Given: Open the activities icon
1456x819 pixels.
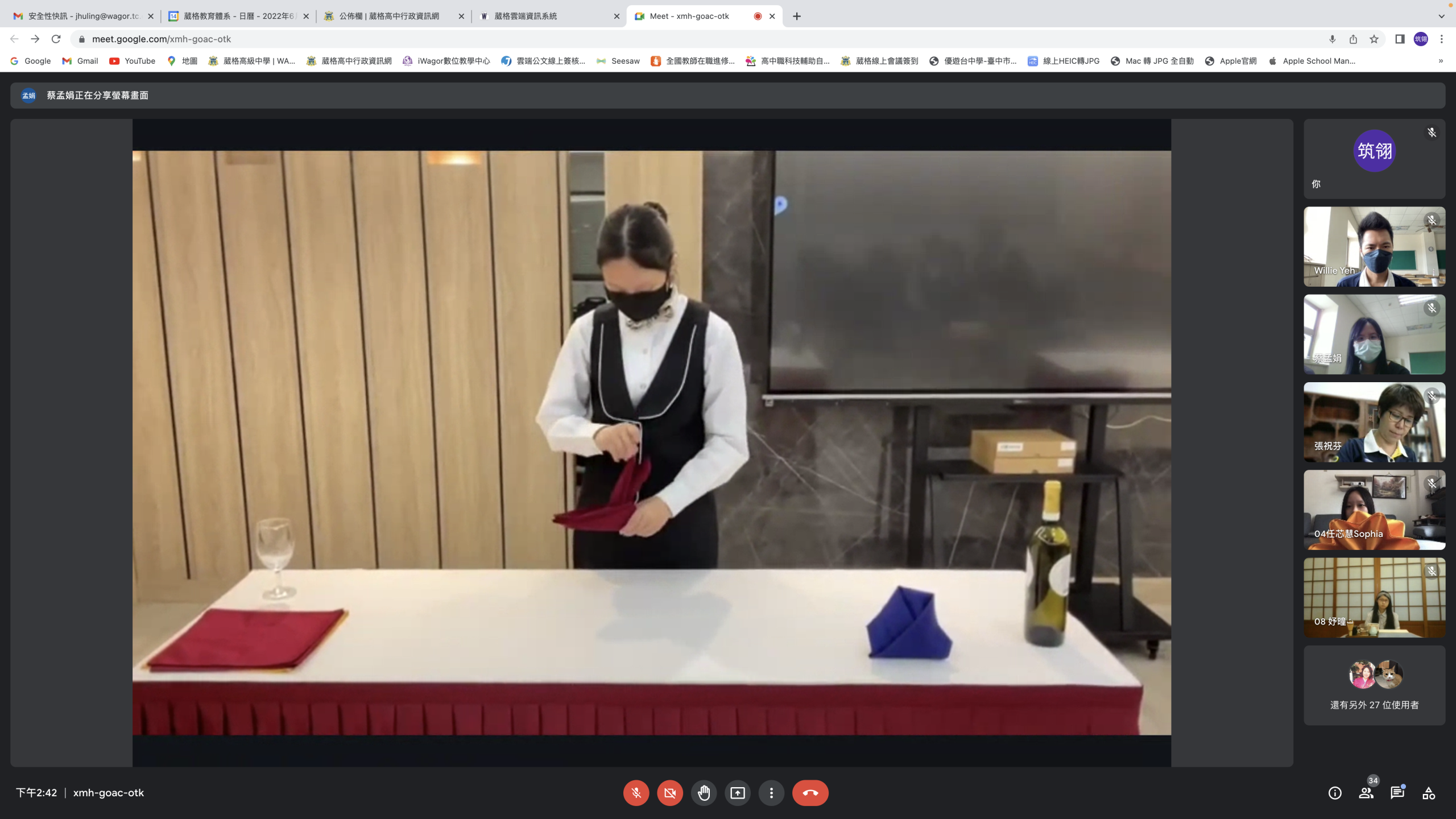Looking at the screenshot, I should (1429, 793).
